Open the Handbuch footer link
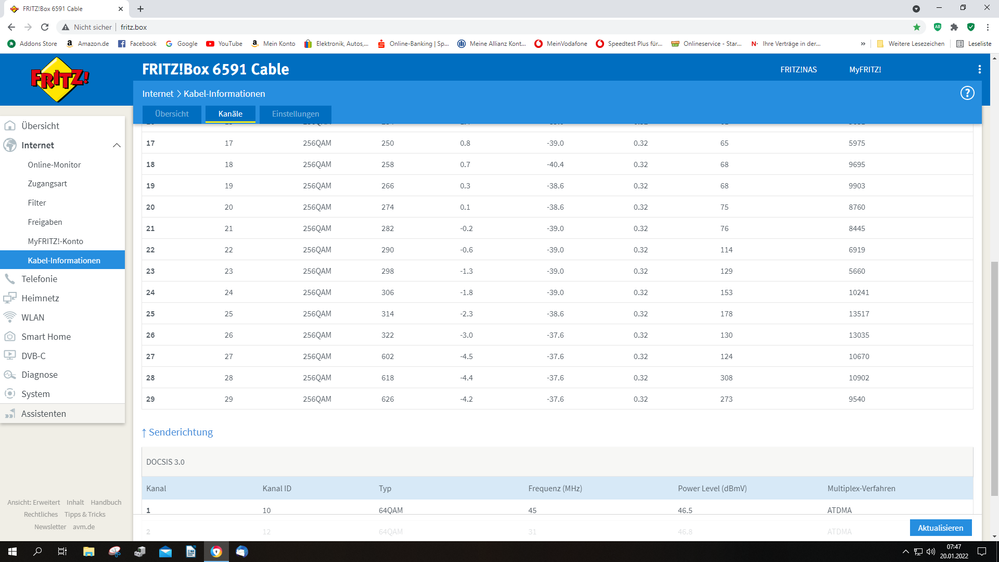The image size is (999, 562). 106,502
